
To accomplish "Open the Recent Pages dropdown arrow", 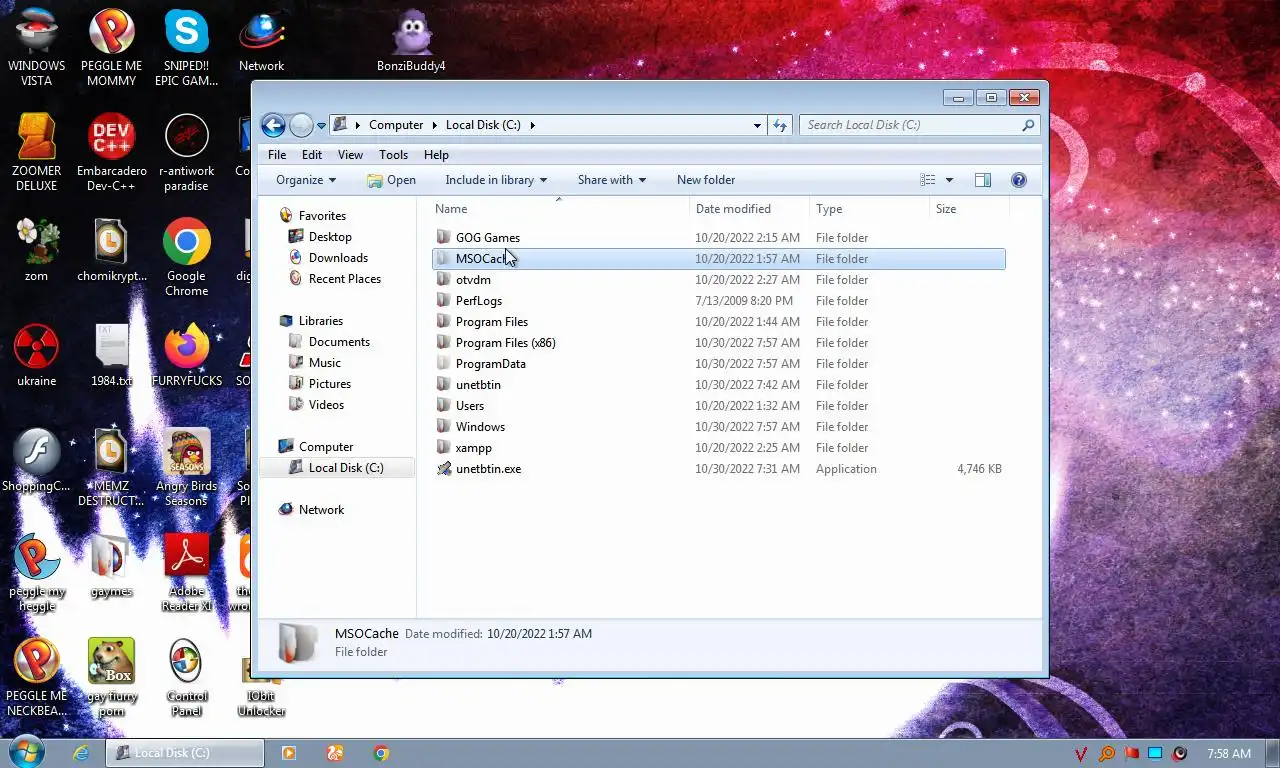I will pyautogui.click(x=322, y=126).
